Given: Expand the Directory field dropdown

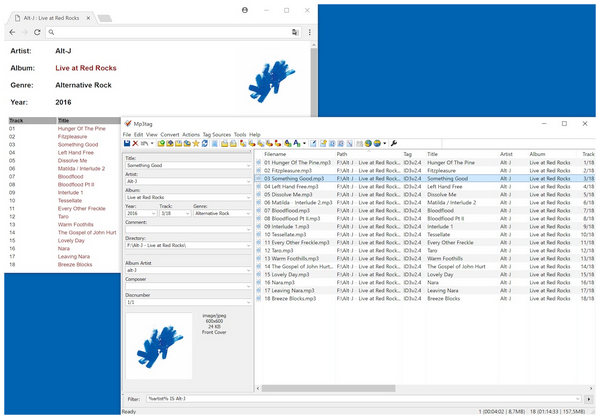Looking at the screenshot, I should click(x=248, y=245).
